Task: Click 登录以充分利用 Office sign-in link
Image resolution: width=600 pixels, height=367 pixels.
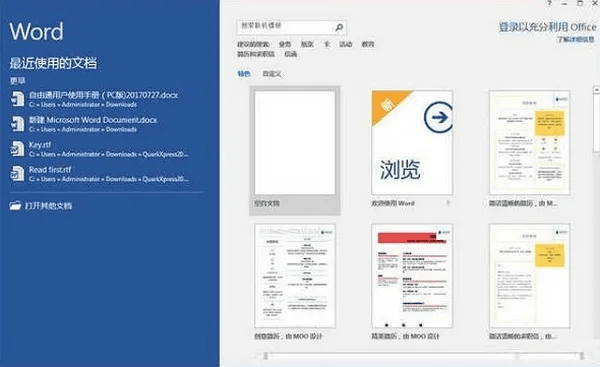Action: (547, 27)
